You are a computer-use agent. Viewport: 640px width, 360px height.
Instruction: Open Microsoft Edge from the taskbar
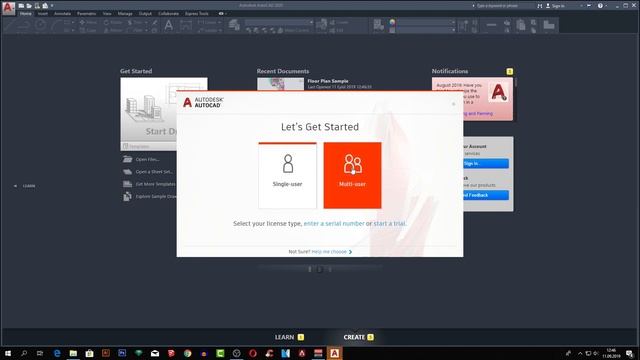57,353
